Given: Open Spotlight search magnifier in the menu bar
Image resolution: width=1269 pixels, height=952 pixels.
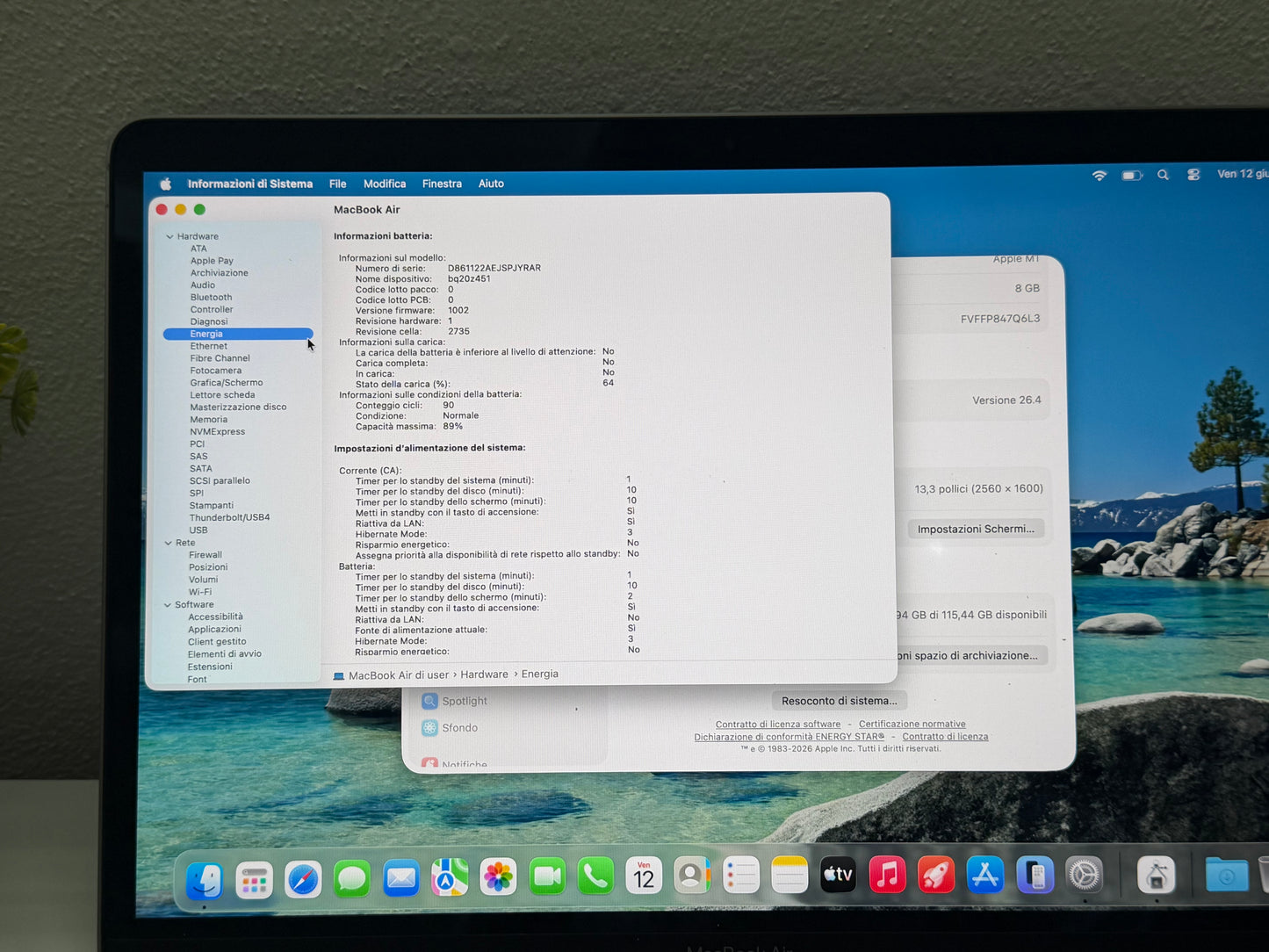Looking at the screenshot, I should (x=1163, y=175).
